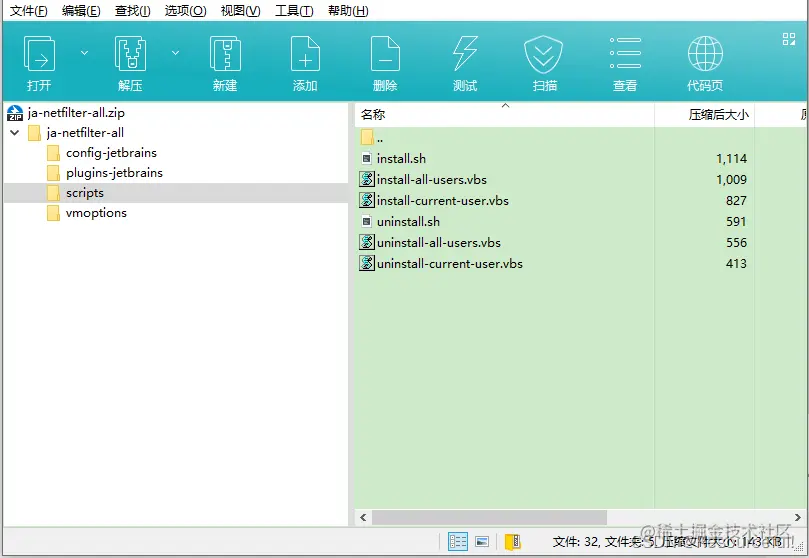This screenshot has height=558, width=809.
Task: Collapse the ja-netfilter-all folder node
Action: pyautogui.click(x=14, y=133)
